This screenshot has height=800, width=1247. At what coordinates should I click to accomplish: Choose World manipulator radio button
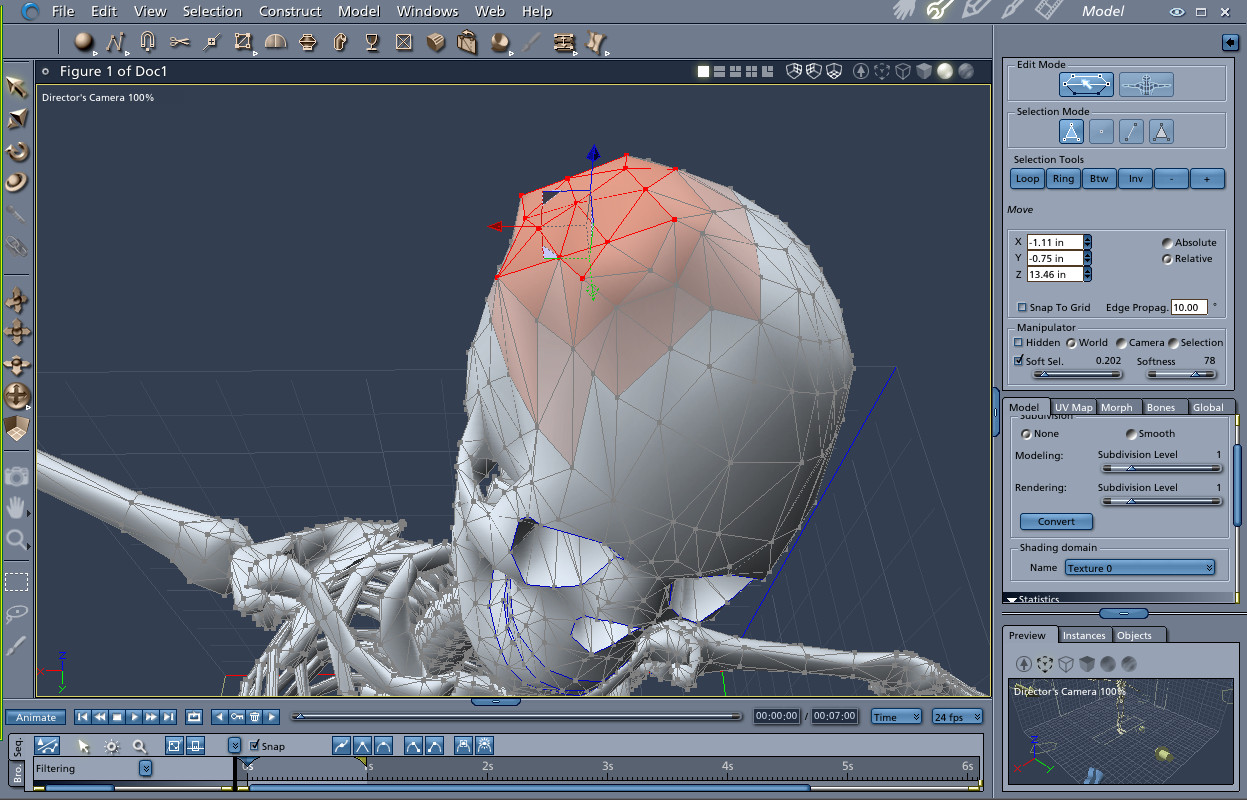coord(1071,343)
